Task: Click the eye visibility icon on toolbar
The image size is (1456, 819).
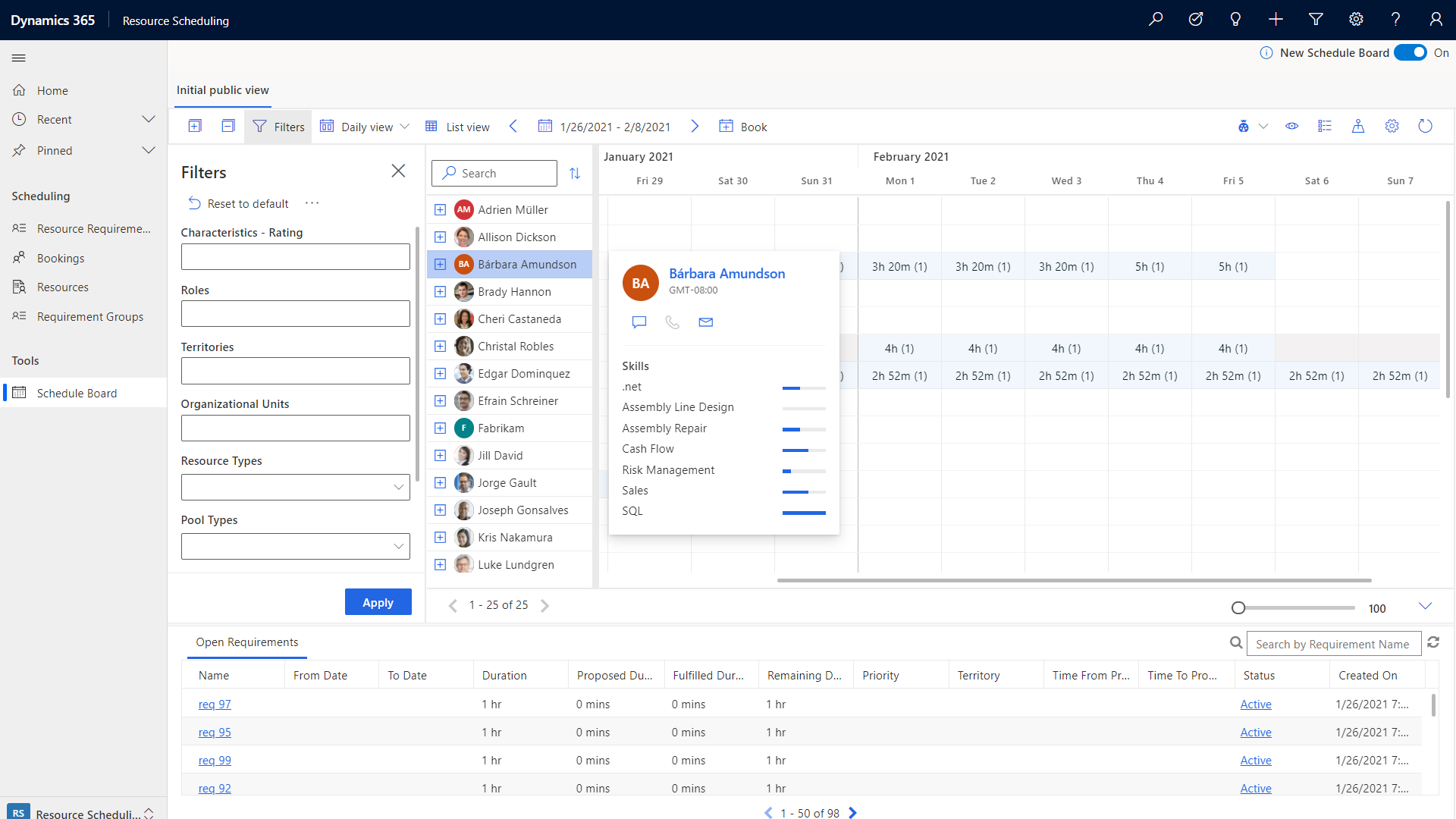Action: tap(1291, 126)
